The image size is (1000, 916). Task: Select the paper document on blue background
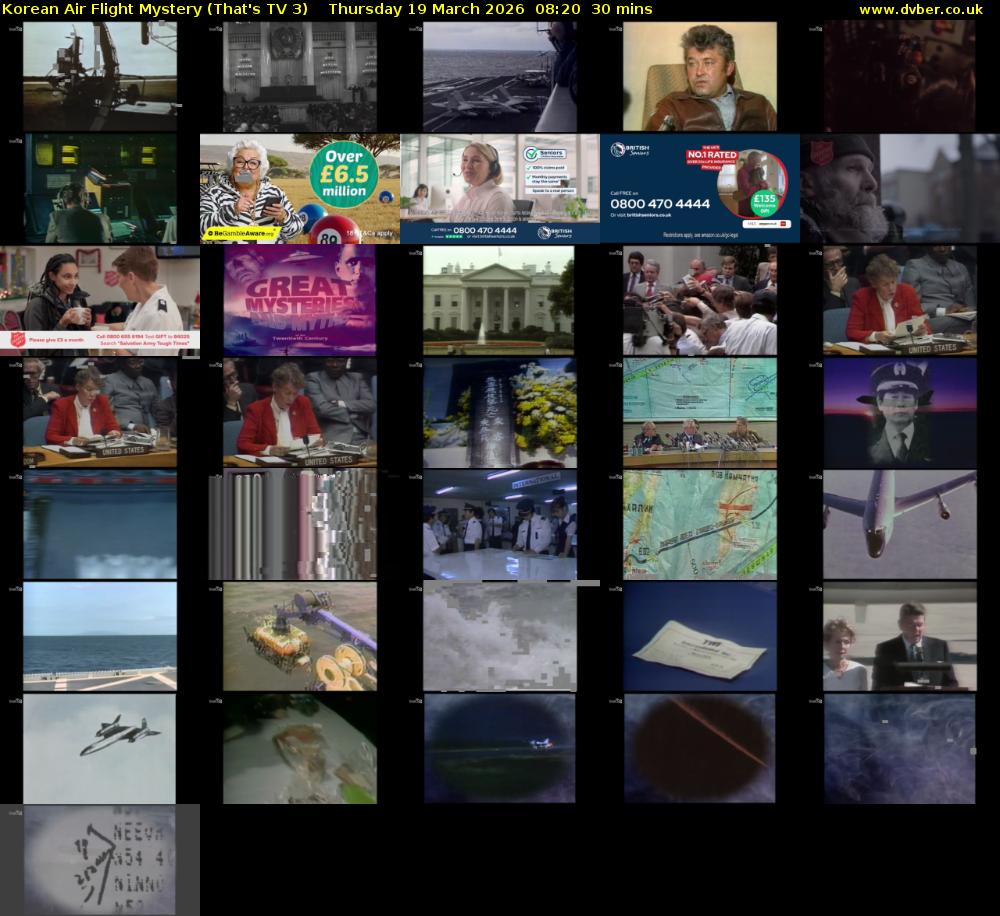699,636
